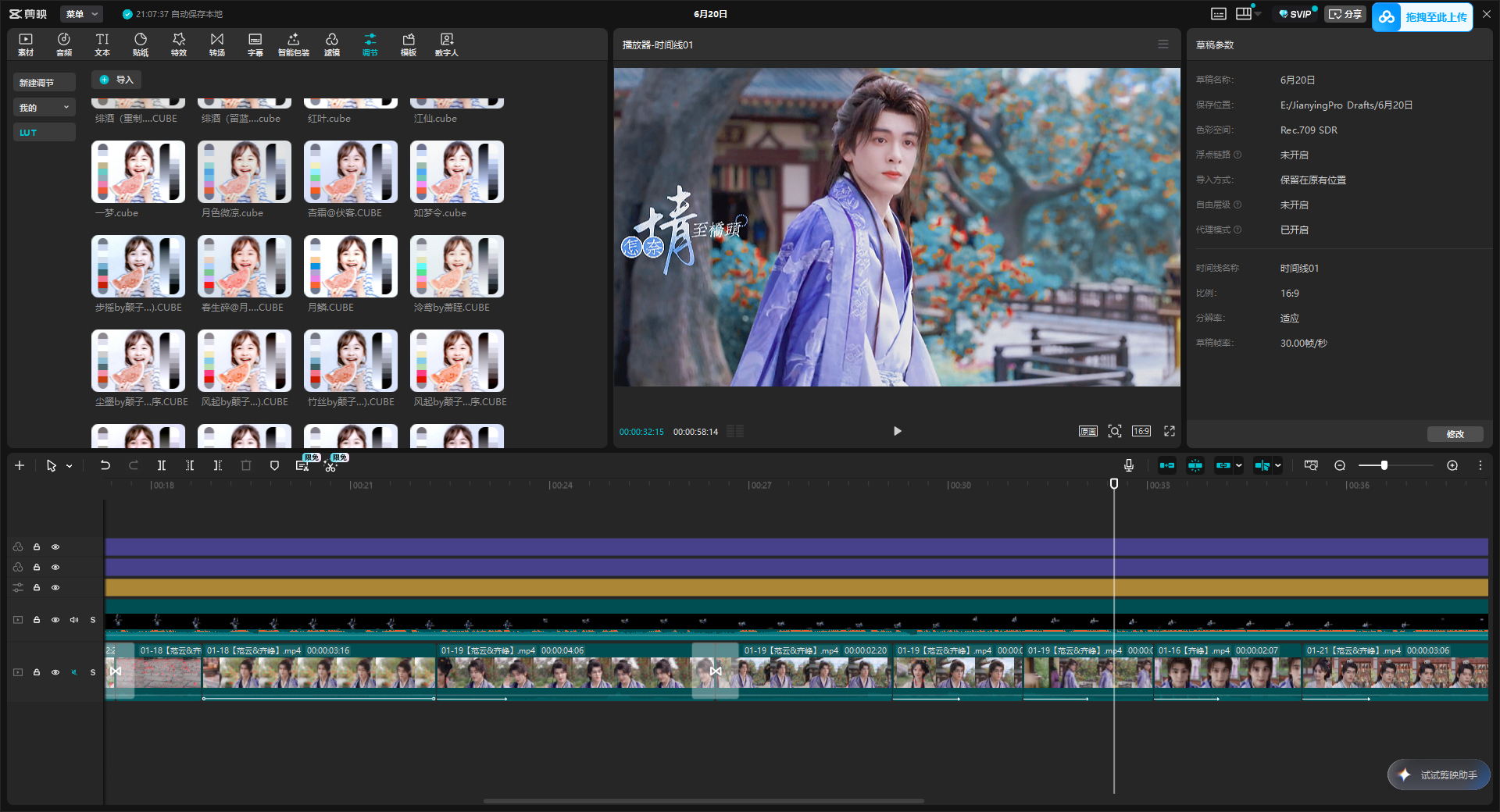This screenshot has width=1500, height=812.
Task: Open the 模板 templates icon
Action: [409, 45]
